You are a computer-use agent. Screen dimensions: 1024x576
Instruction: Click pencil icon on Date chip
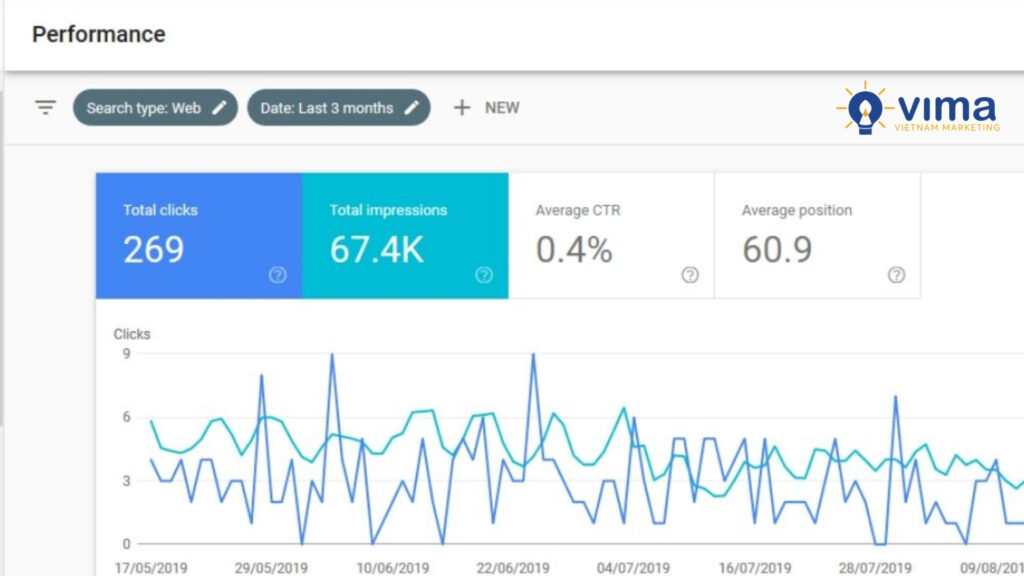pyautogui.click(x=411, y=108)
